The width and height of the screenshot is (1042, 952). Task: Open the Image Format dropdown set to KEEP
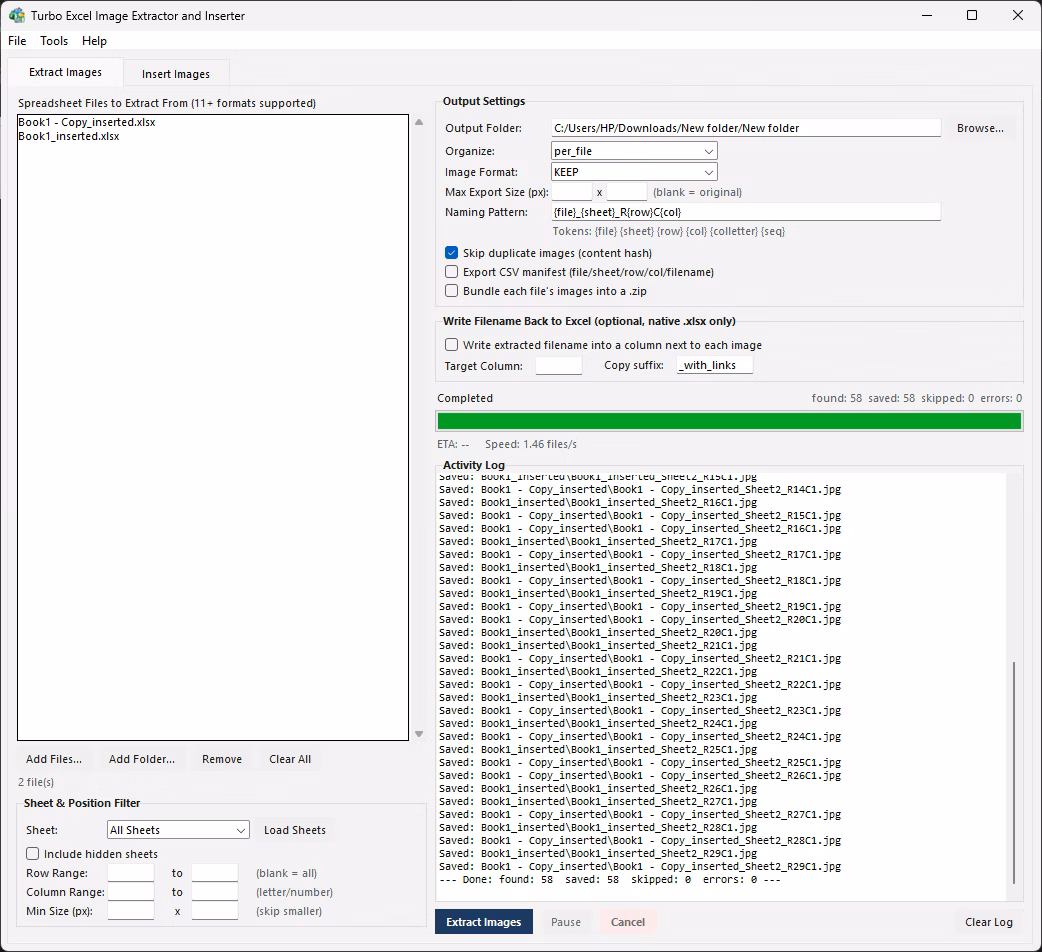pos(634,172)
